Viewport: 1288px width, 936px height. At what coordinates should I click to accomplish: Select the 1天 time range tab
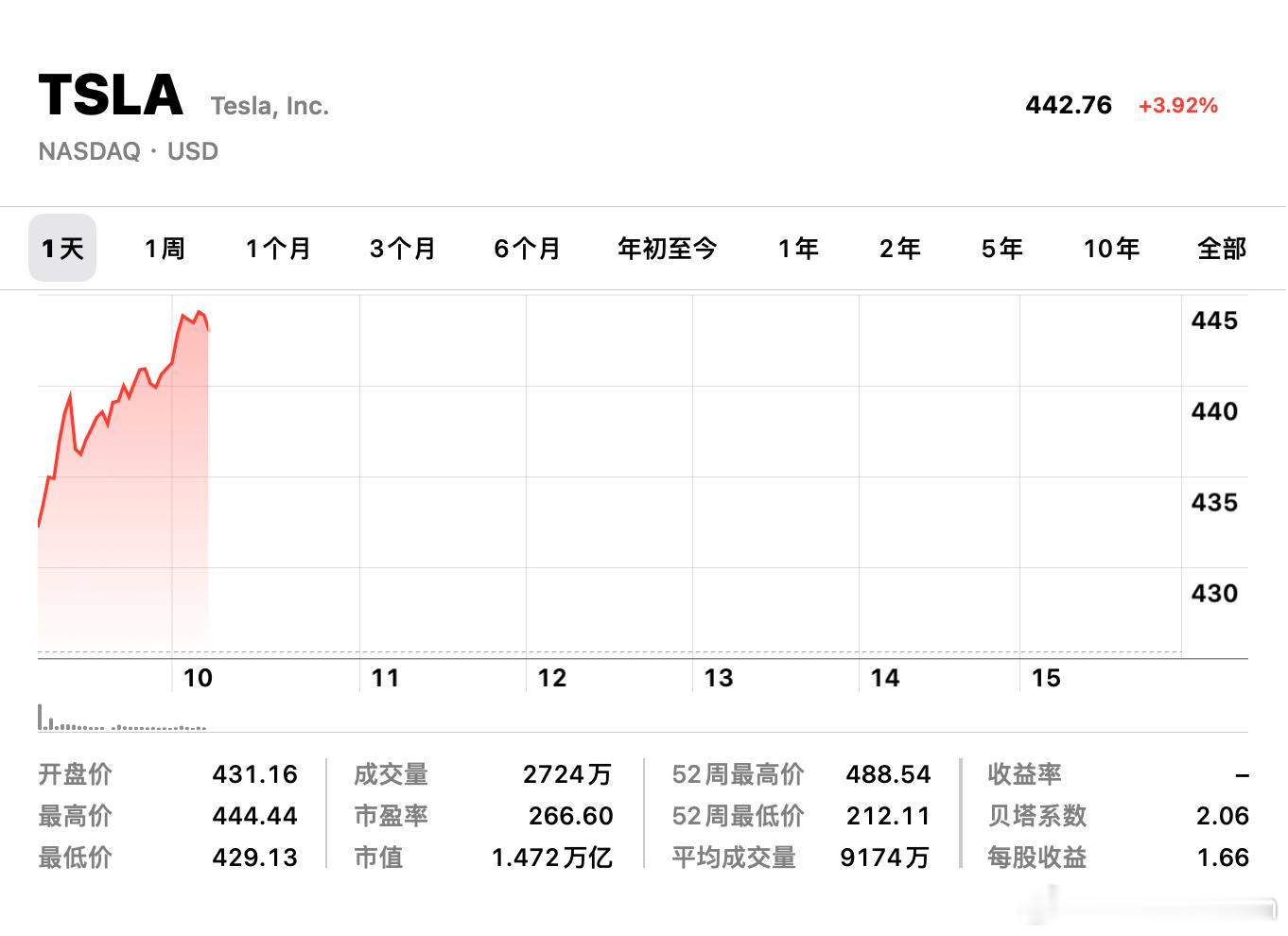pos(62,248)
